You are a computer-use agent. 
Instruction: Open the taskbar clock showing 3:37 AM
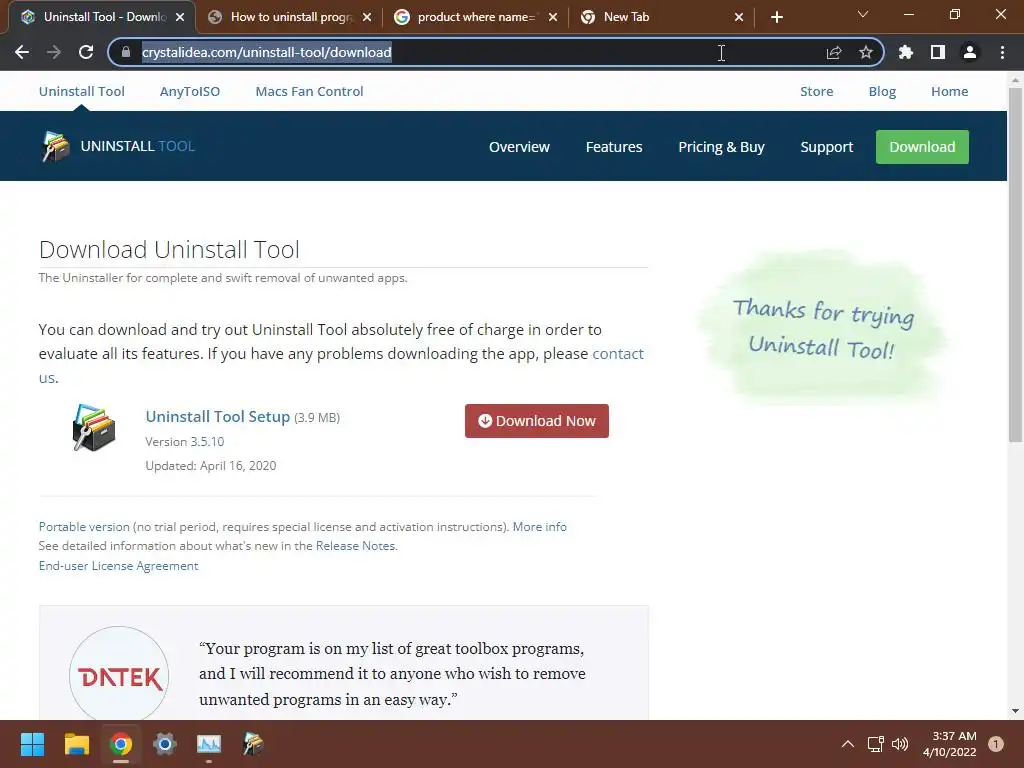click(x=950, y=744)
